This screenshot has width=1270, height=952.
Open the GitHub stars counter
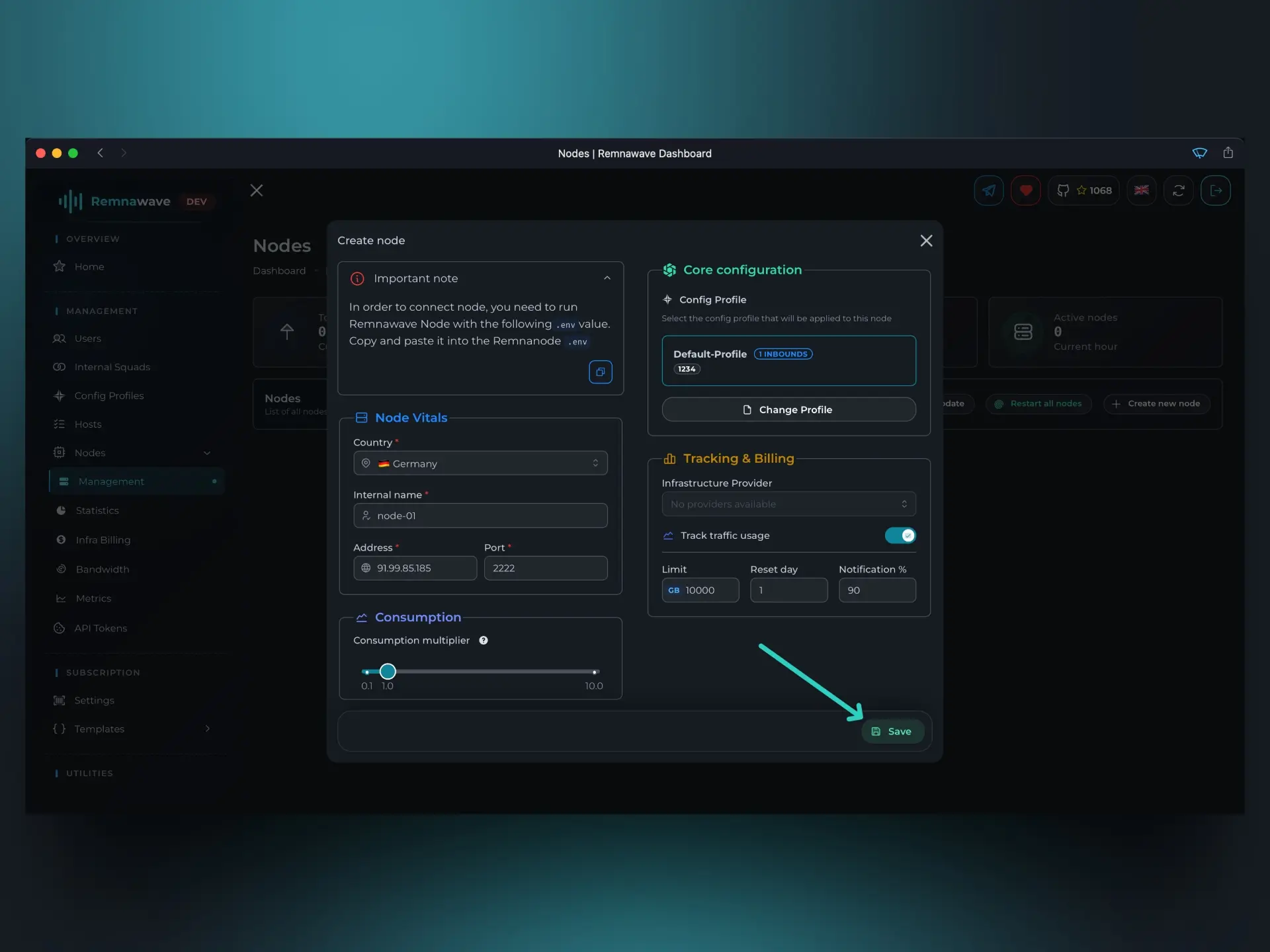(x=1085, y=190)
